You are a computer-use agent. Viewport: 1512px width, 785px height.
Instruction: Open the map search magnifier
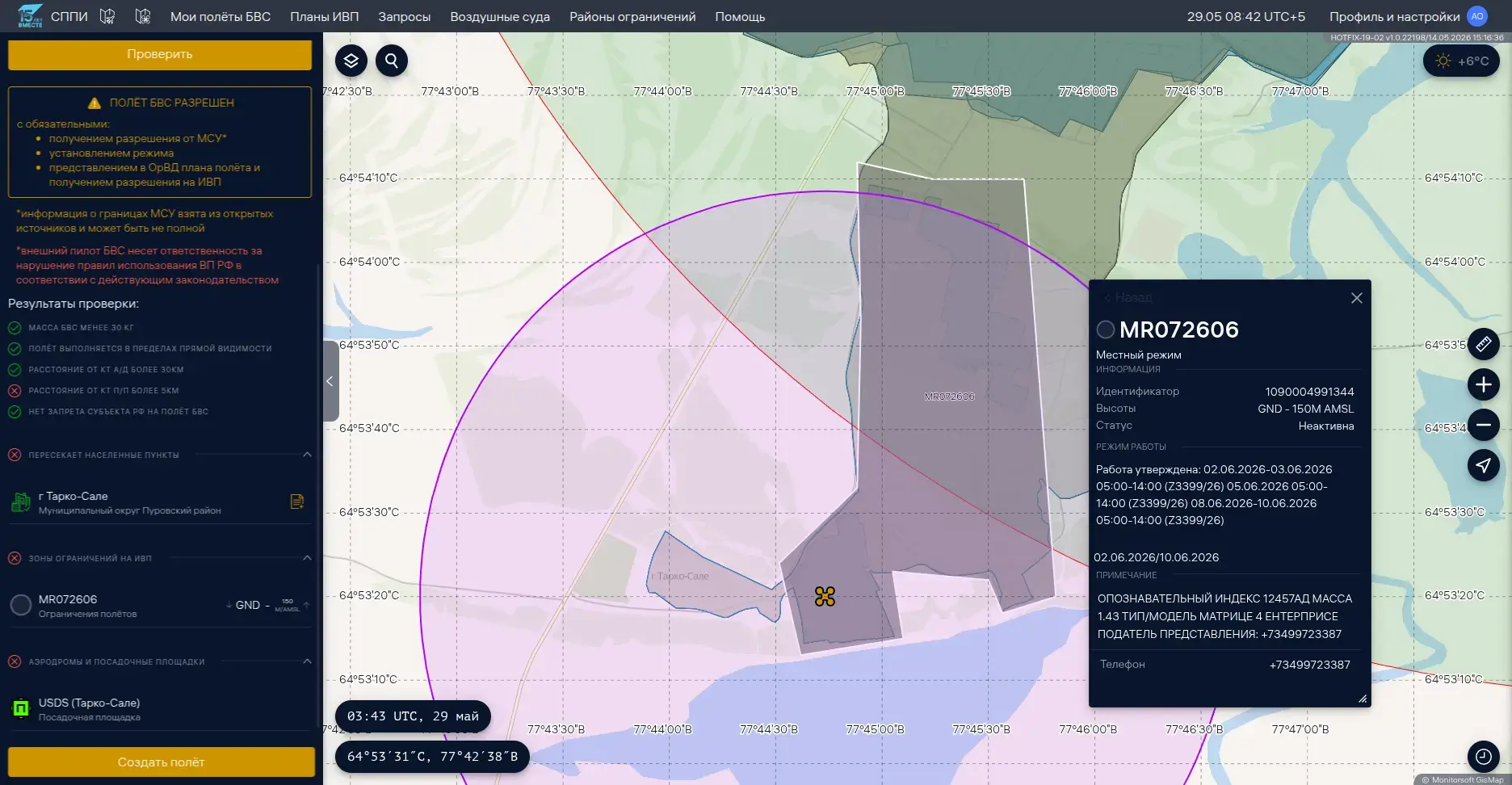[392, 61]
